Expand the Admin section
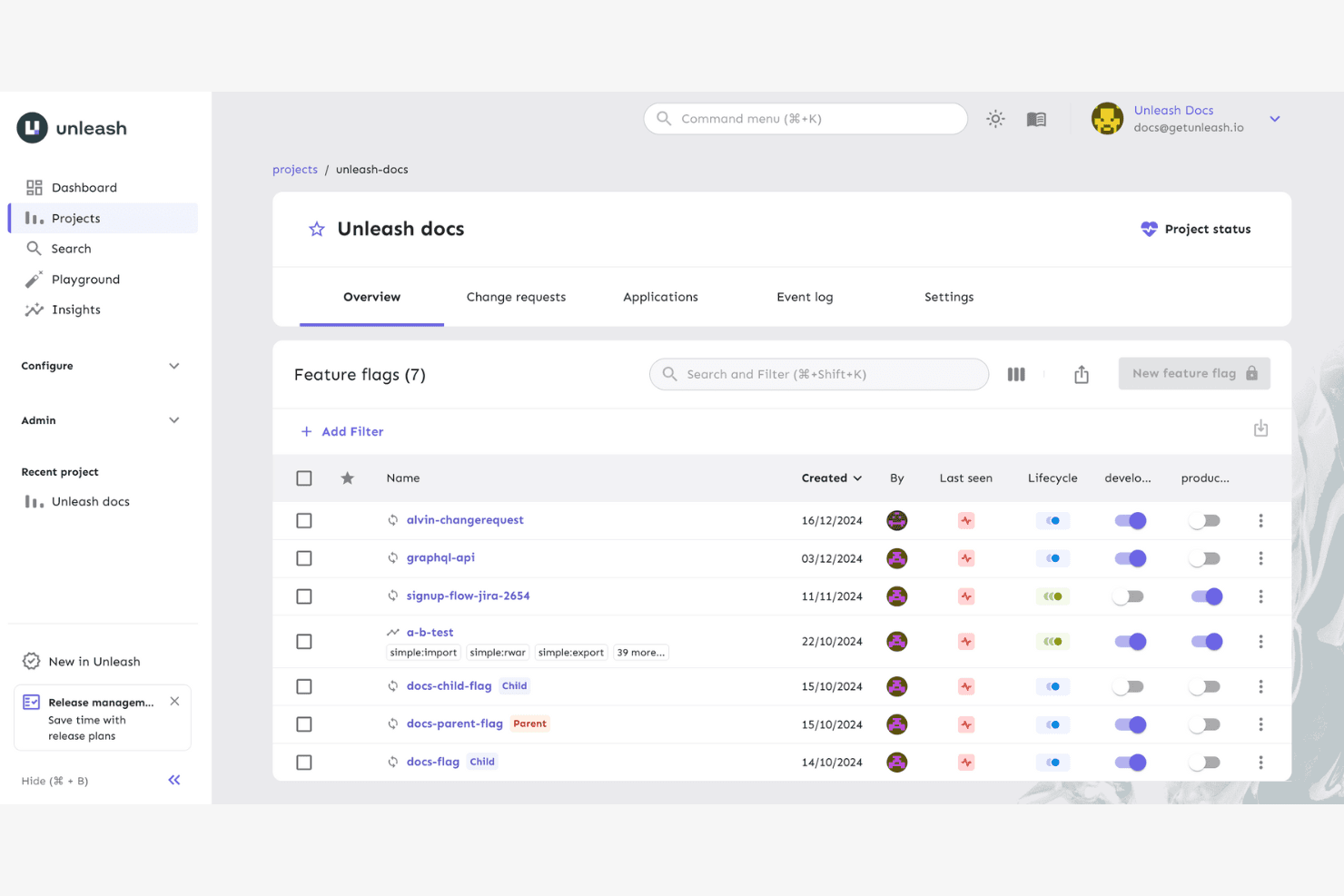The width and height of the screenshot is (1344, 896). (101, 420)
